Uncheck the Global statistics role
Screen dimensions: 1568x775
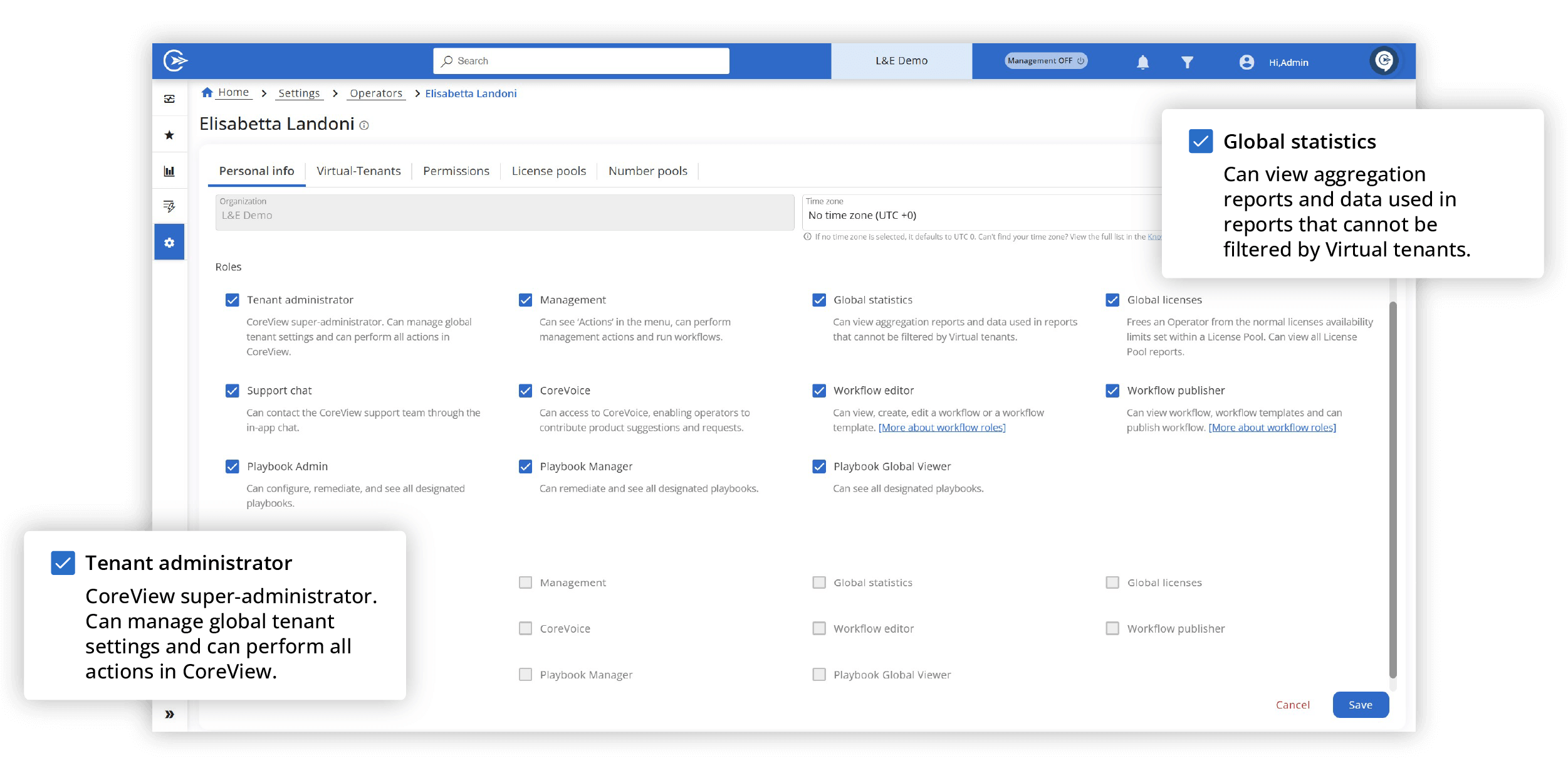click(x=819, y=300)
